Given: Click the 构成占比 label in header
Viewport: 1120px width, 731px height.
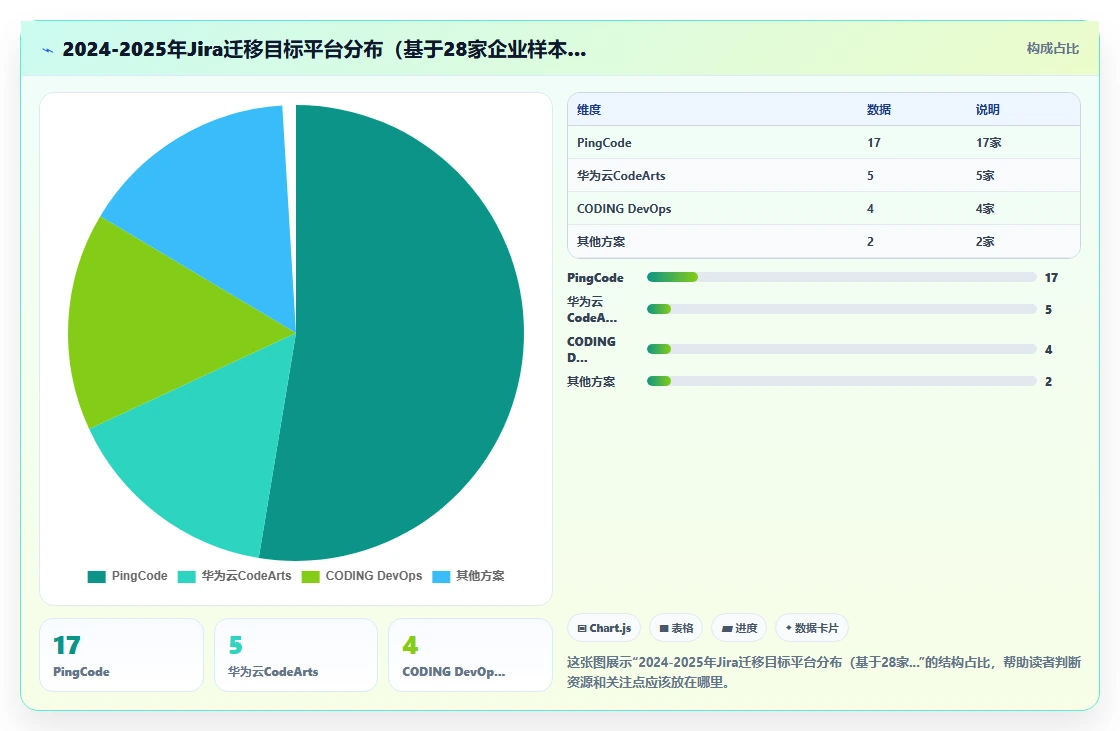Looking at the screenshot, I should coord(1052,49).
